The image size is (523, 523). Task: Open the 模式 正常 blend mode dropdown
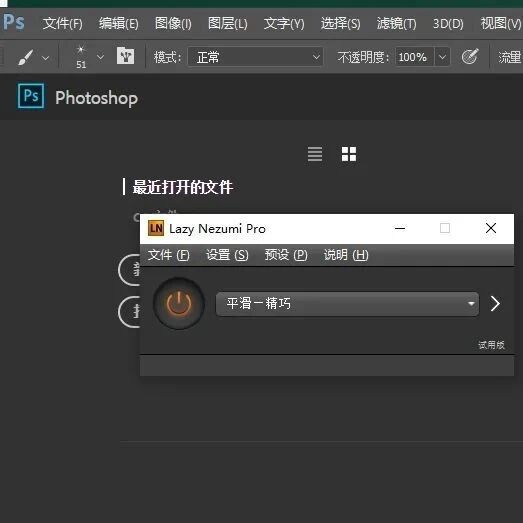coord(255,57)
